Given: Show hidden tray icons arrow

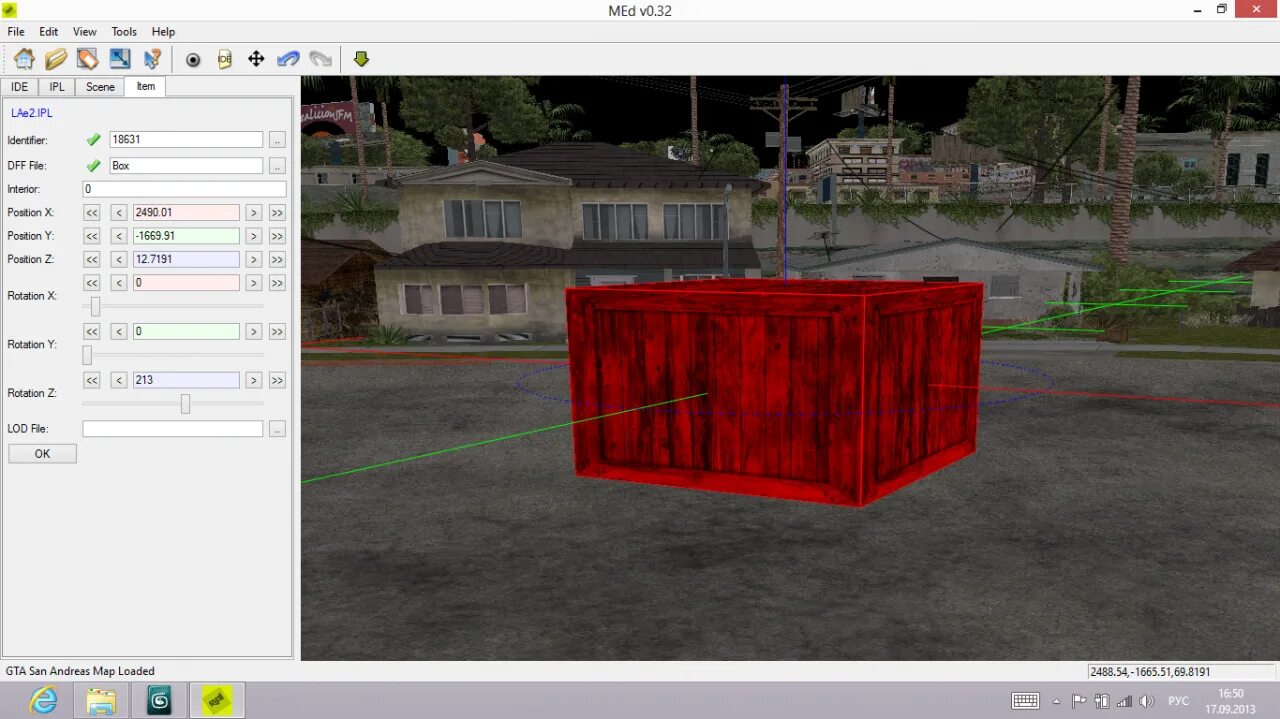Looking at the screenshot, I should tap(1056, 701).
